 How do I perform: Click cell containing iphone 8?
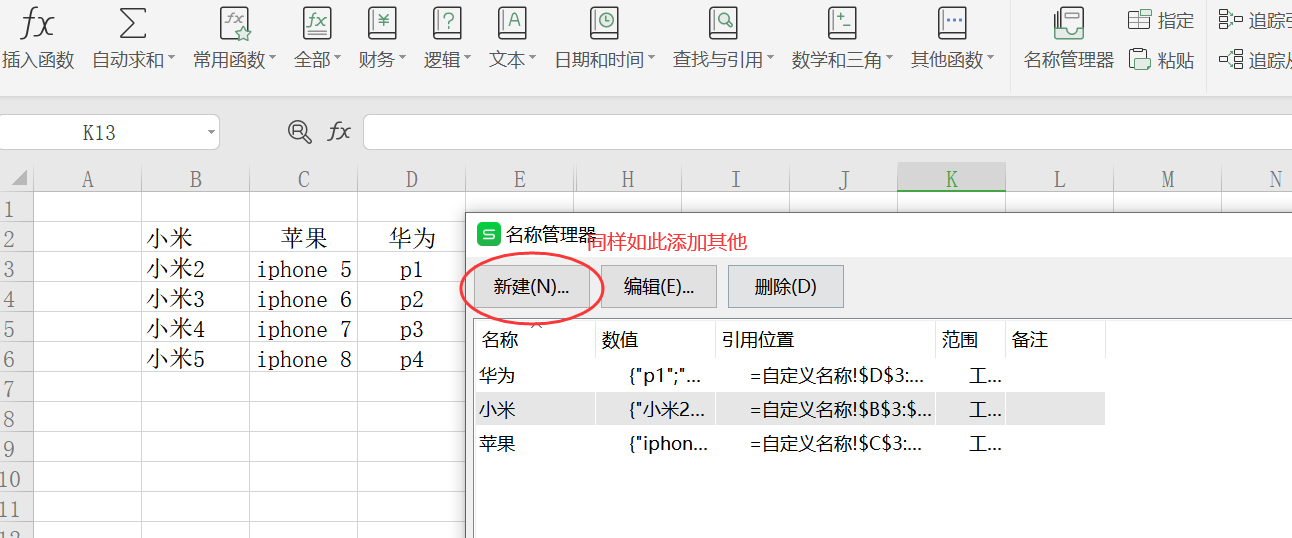point(304,359)
